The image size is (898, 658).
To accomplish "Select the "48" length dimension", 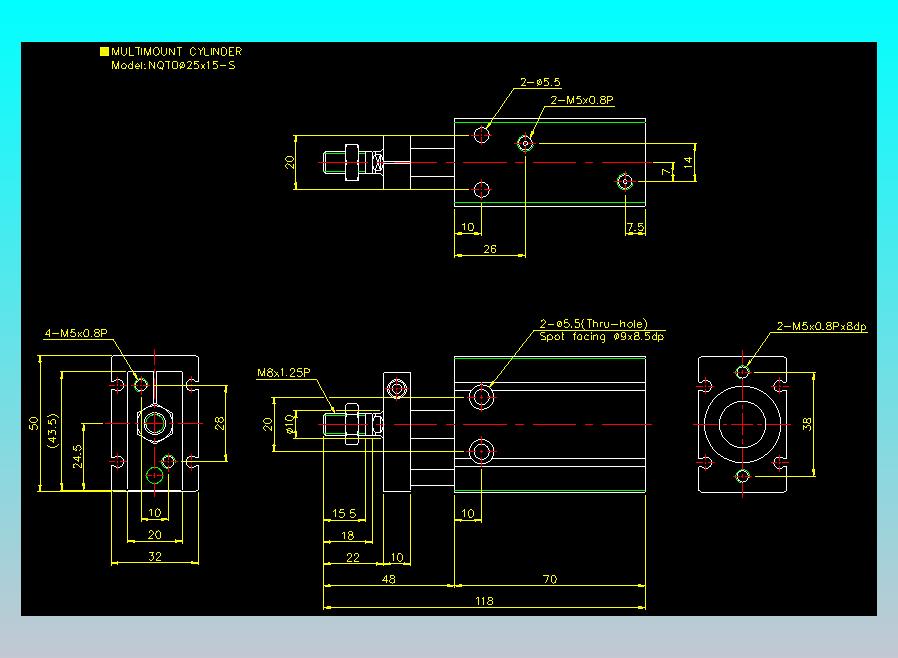I will pyautogui.click(x=388, y=579).
